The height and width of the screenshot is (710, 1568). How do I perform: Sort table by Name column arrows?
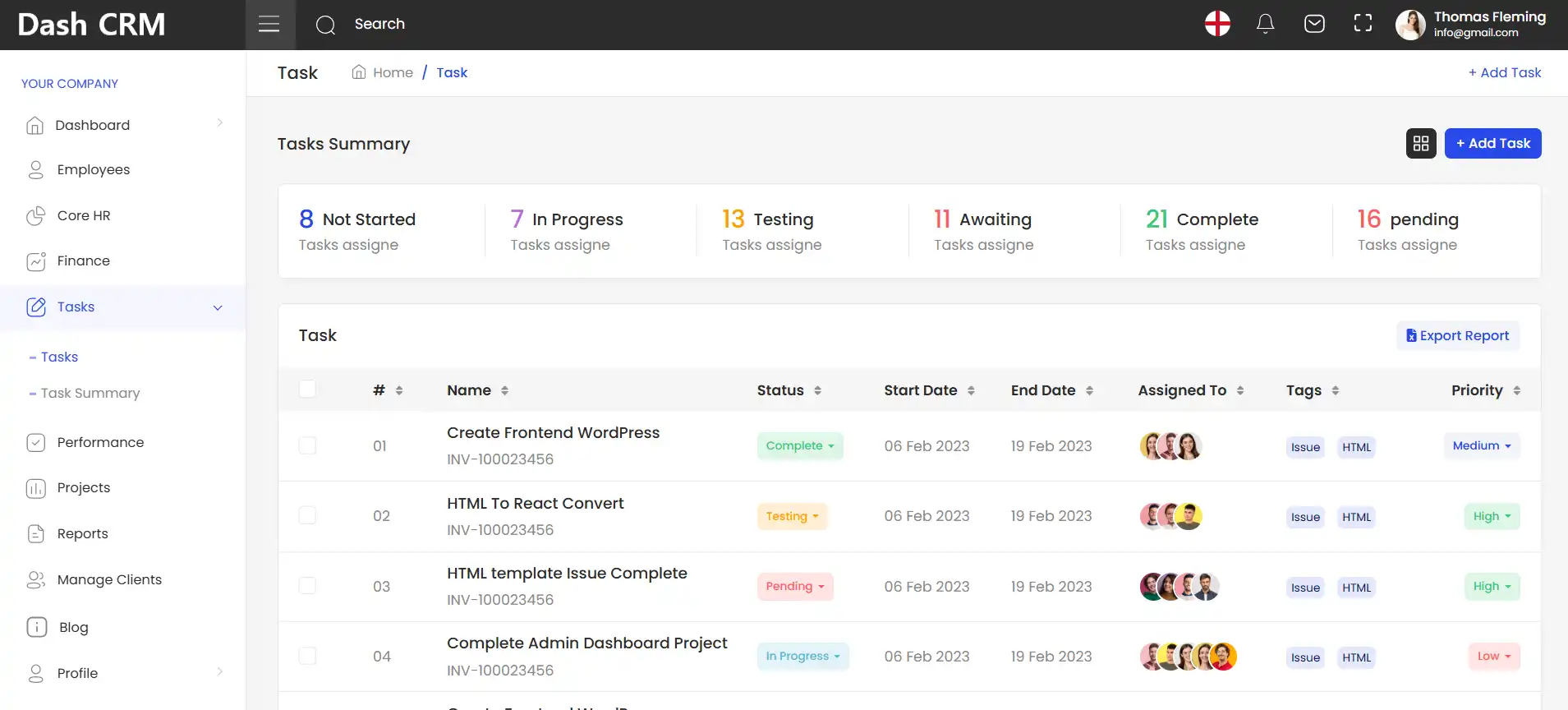point(504,390)
